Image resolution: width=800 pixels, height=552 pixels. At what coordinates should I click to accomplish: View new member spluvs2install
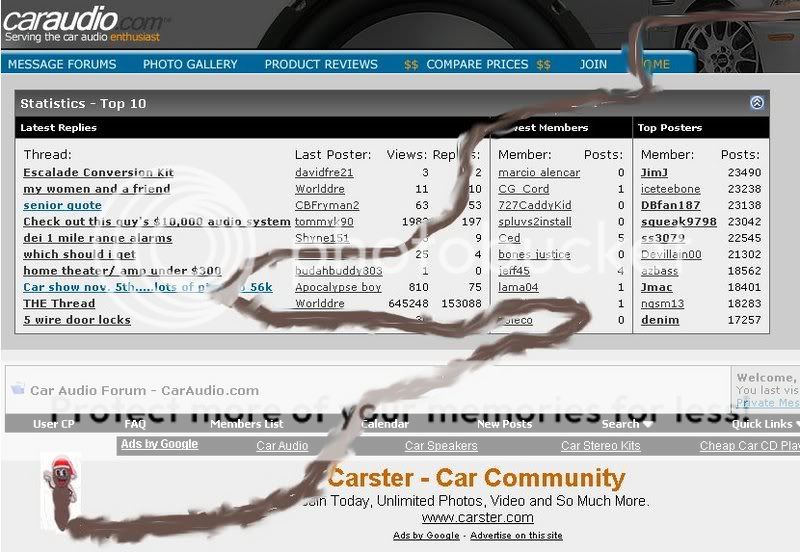coord(535,221)
